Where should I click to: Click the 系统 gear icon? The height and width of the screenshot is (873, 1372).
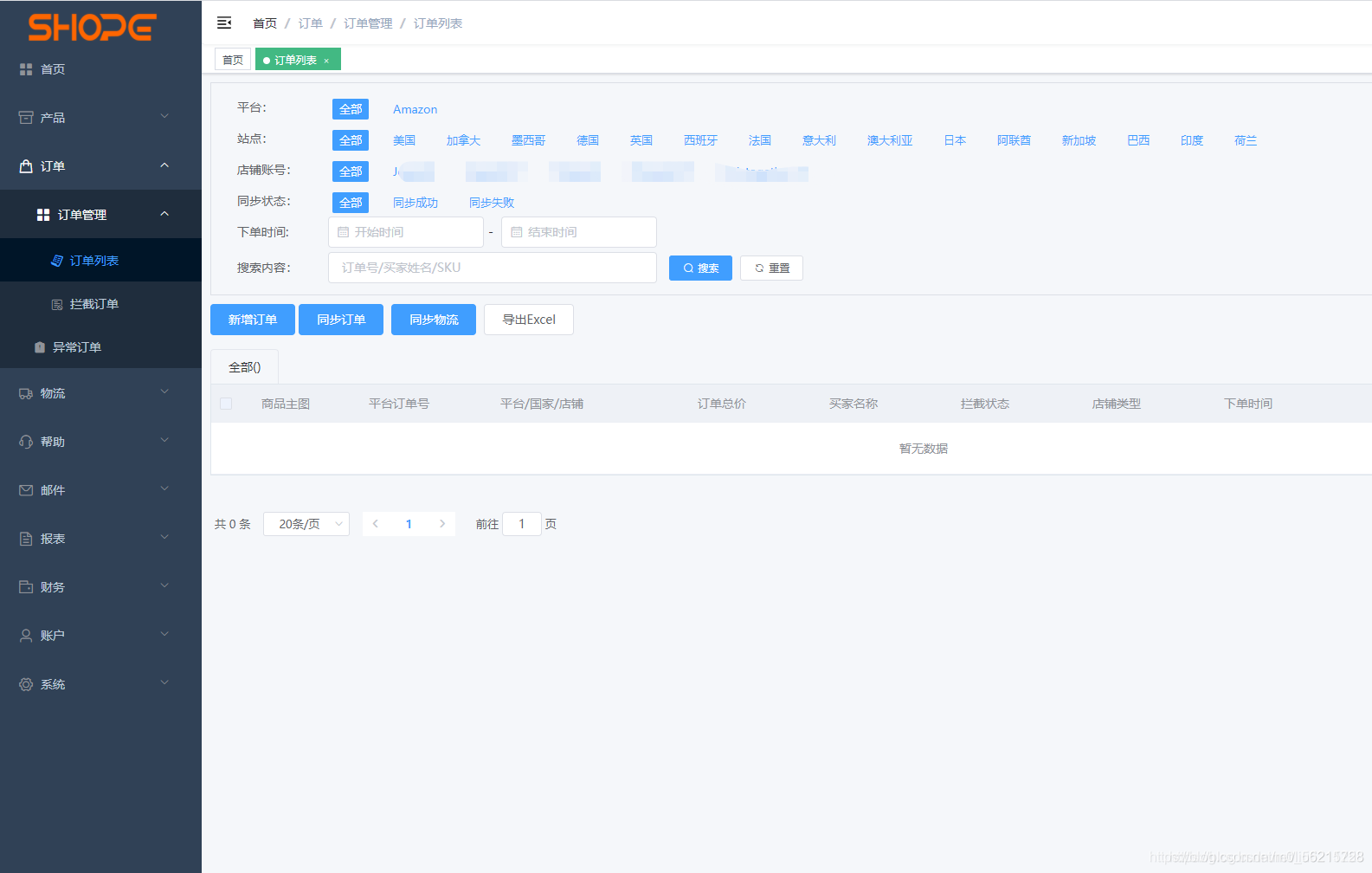(x=26, y=684)
